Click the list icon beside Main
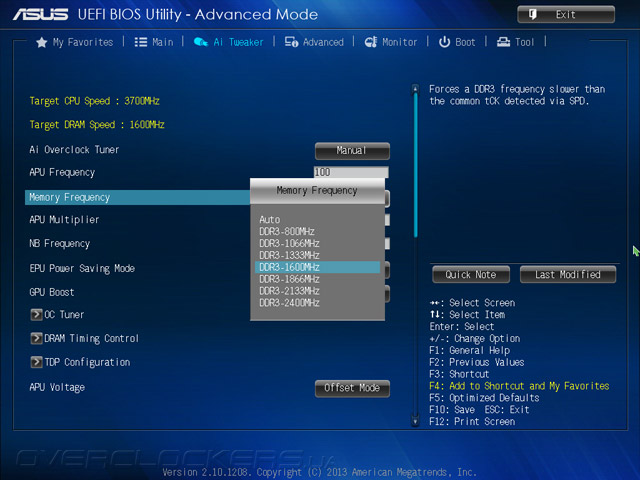The width and height of the screenshot is (640, 480). 141,42
